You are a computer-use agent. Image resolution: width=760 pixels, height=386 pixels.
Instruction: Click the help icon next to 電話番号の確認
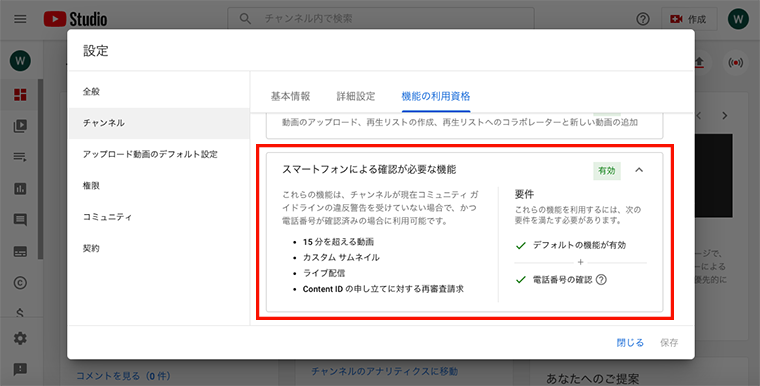pos(601,280)
